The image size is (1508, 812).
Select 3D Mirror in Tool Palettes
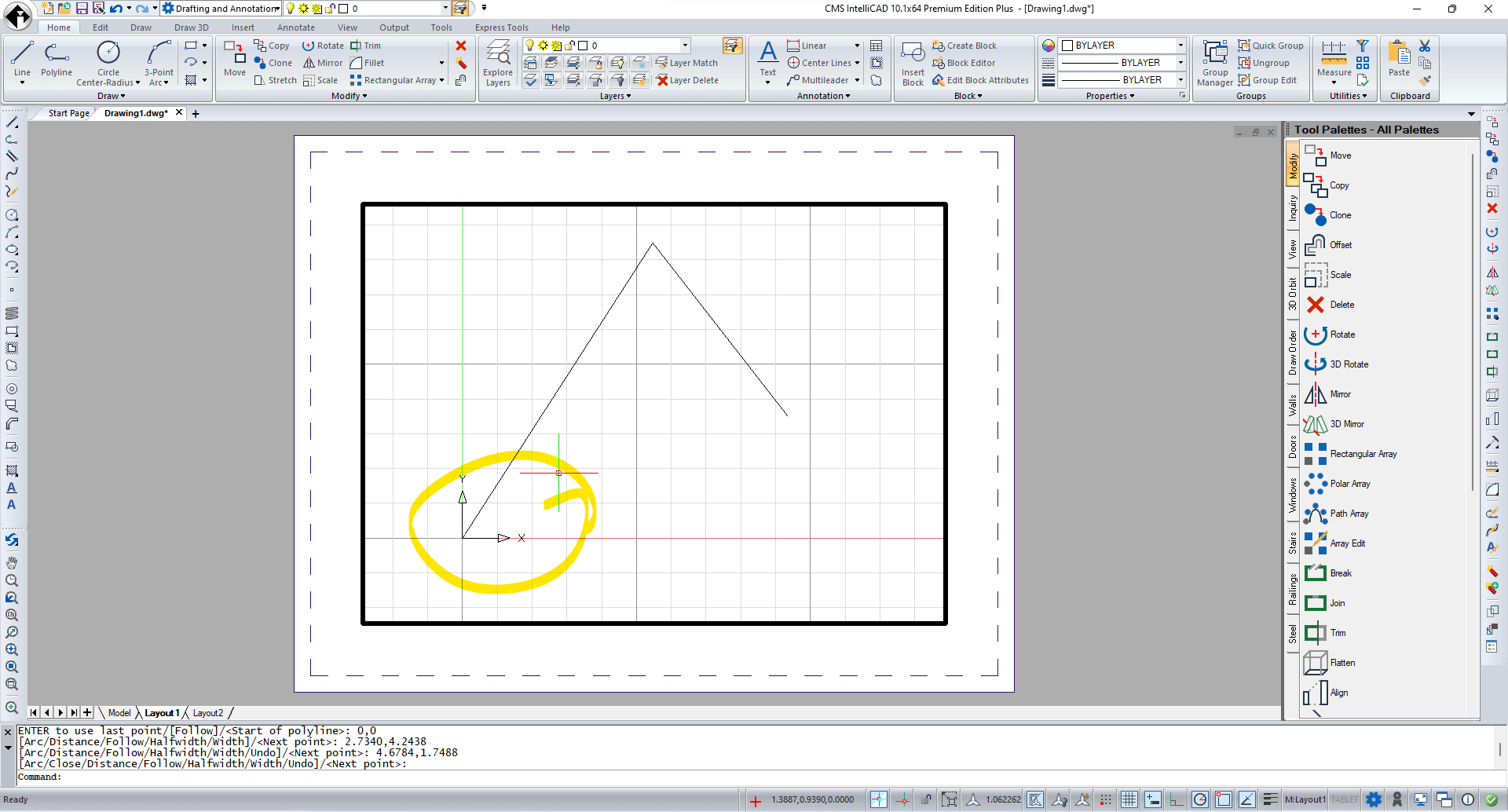1334,424
